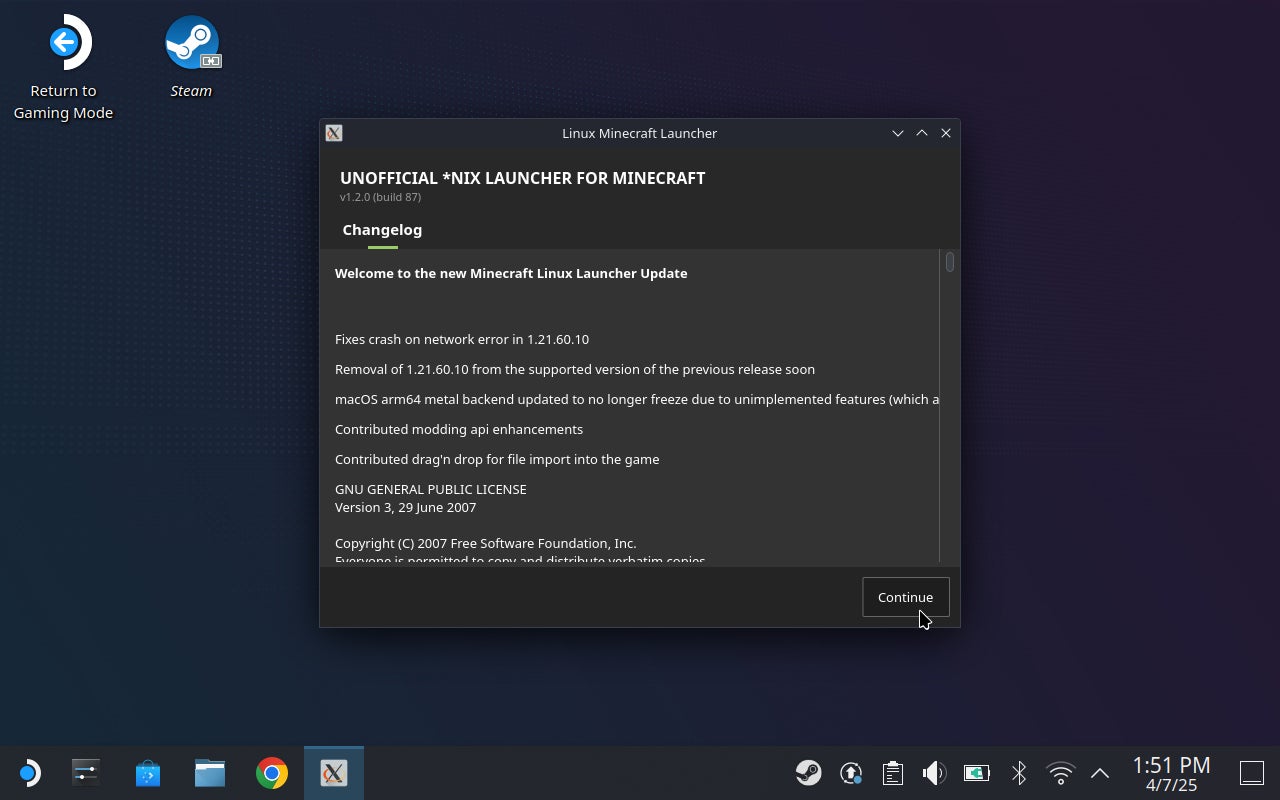Screen dimensions: 1280x800
Task: Open Steam from the system tray
Action: click(809, 772)
